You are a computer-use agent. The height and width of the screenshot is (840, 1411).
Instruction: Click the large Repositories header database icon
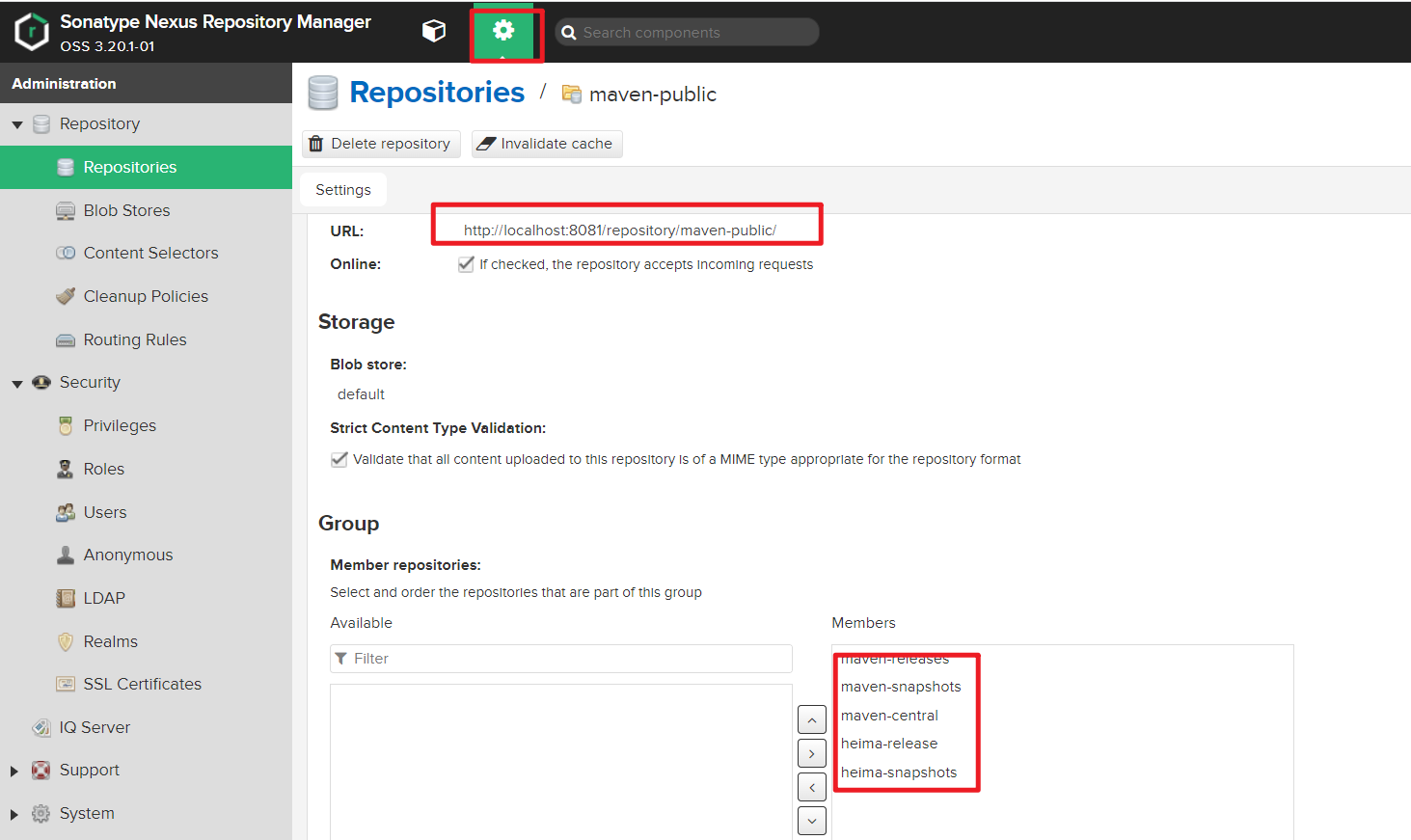(323, 93)
